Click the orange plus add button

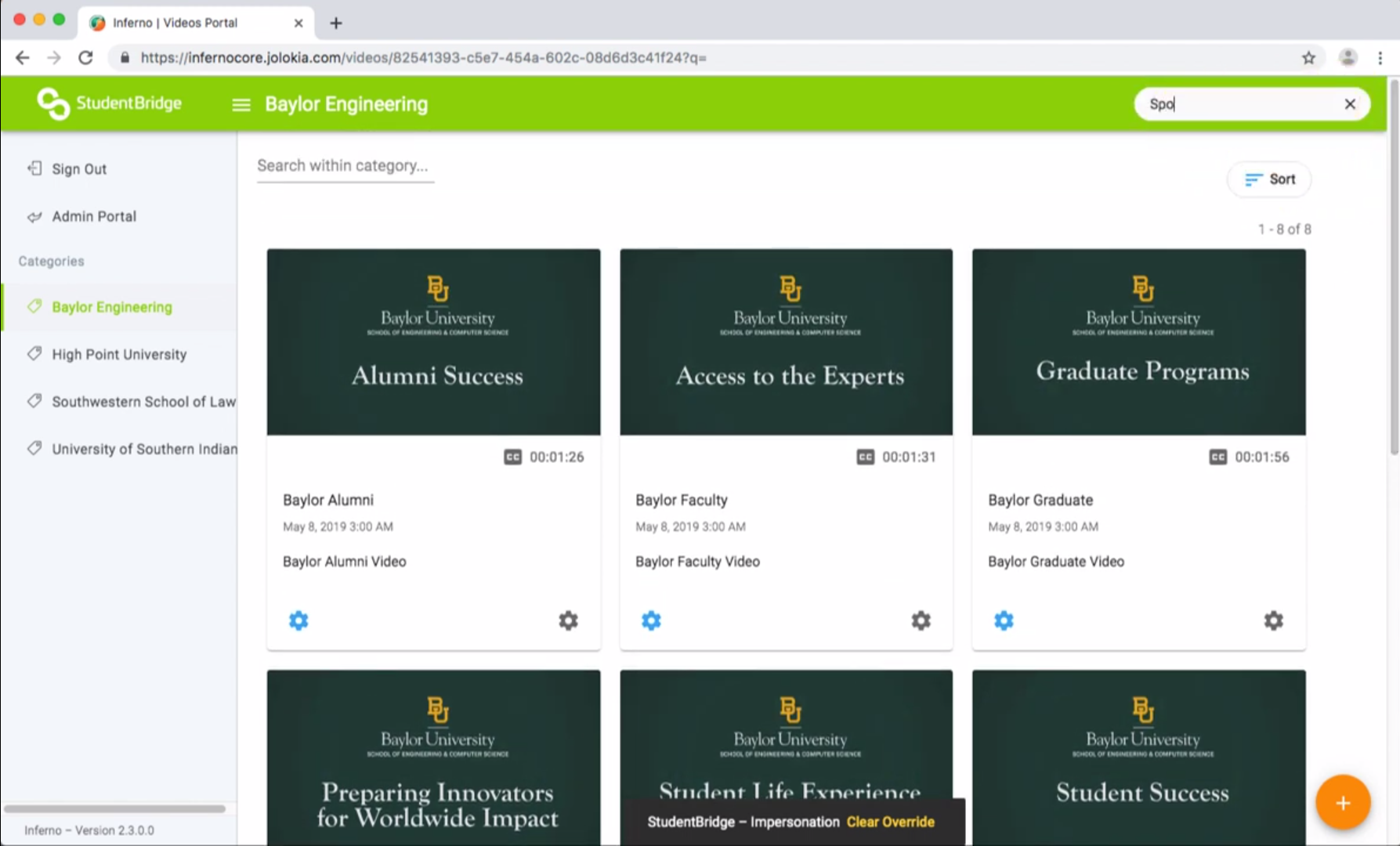click(x=1343, y=802)
